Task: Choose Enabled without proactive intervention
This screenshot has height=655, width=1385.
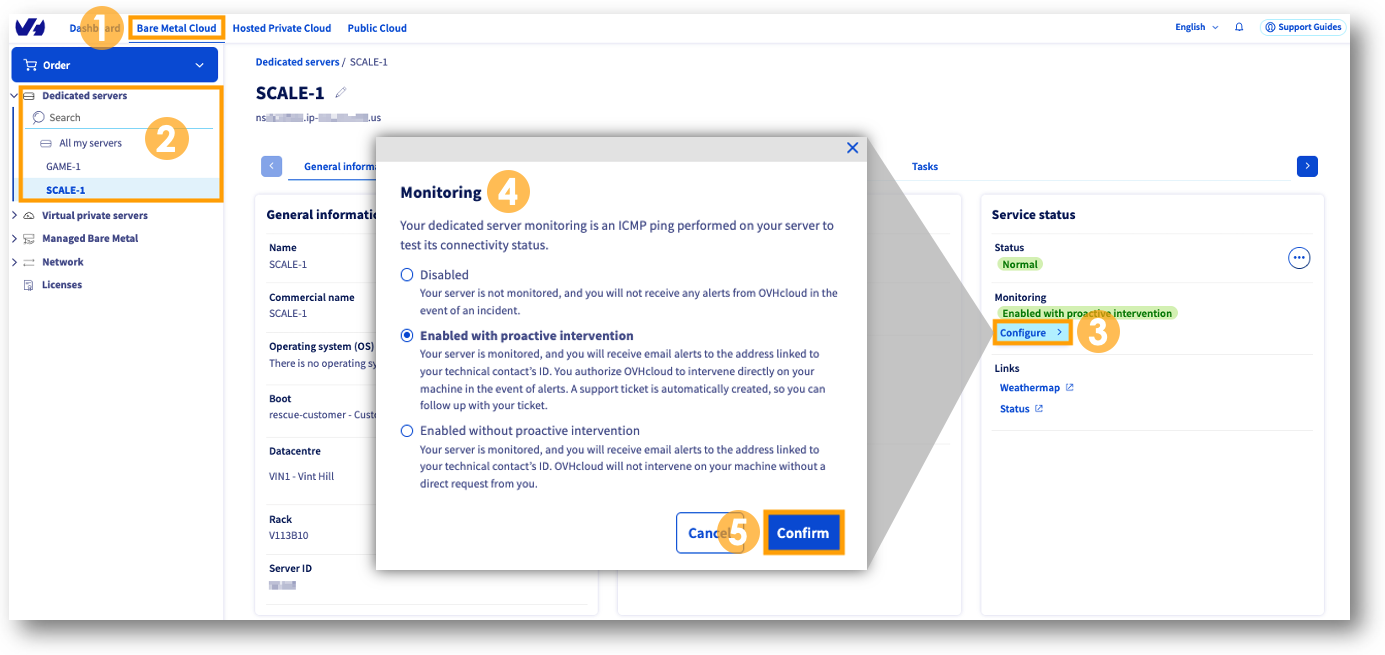Action: 405,430
